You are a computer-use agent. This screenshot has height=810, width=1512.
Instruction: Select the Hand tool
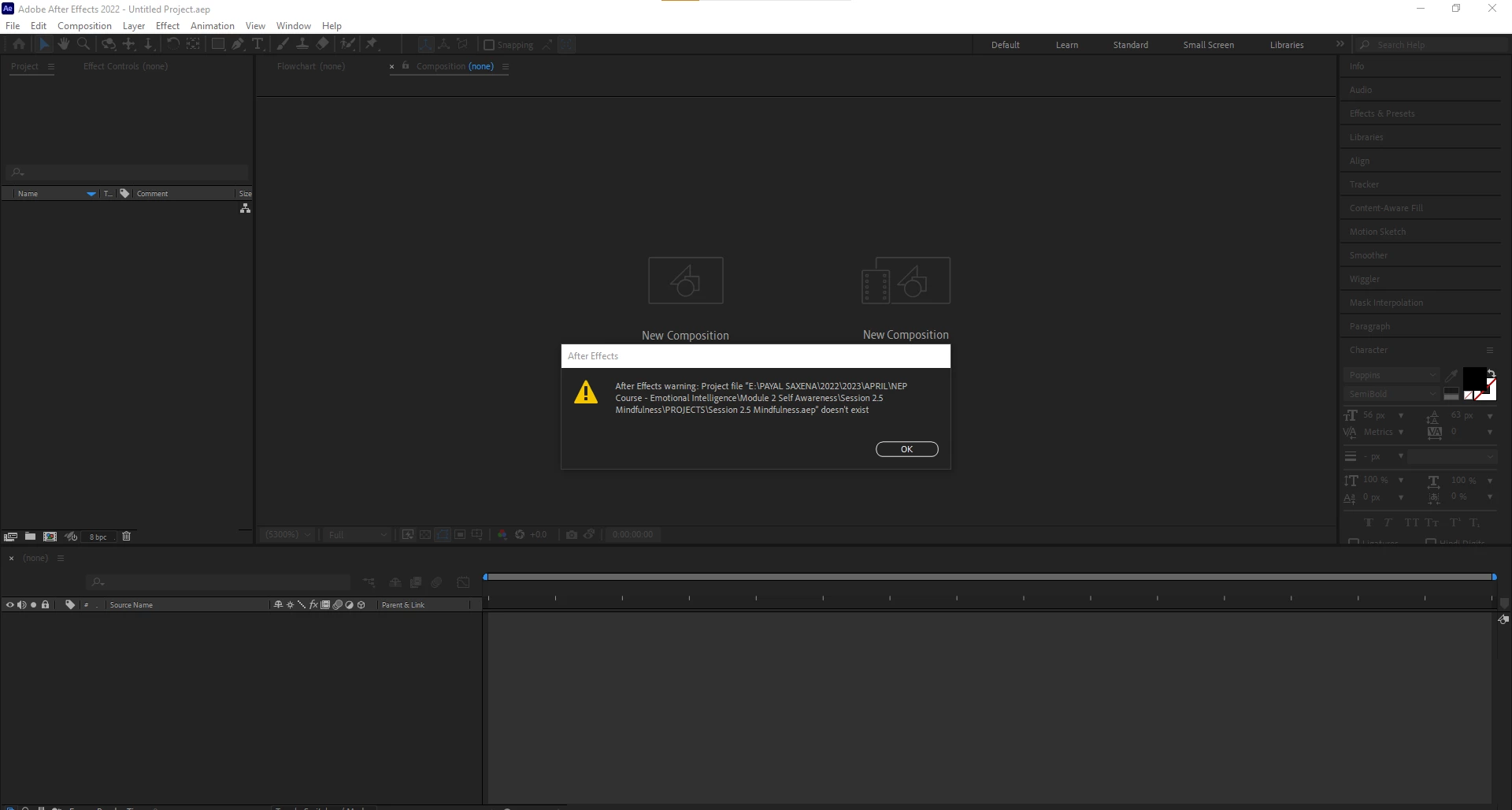64,44
